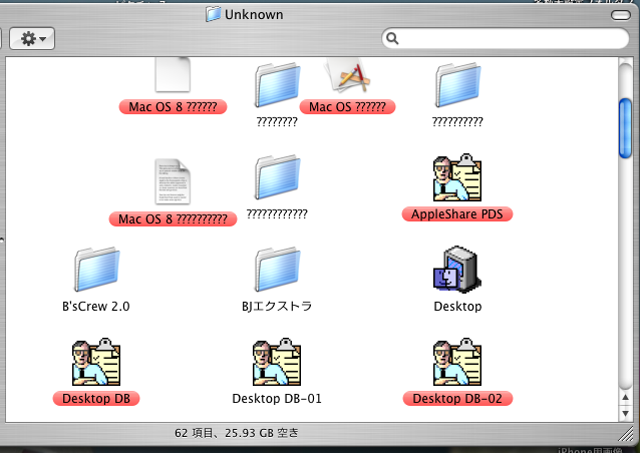Screen dimensions: 640x453
Task: Click the folder name ??????????
Action: [x=458, y=122]
